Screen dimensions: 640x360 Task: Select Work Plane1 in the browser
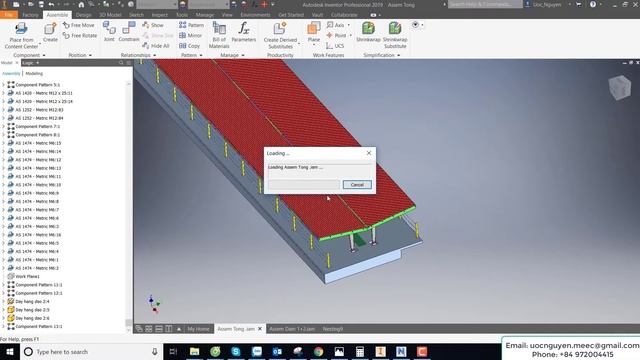tap(27, 277)
